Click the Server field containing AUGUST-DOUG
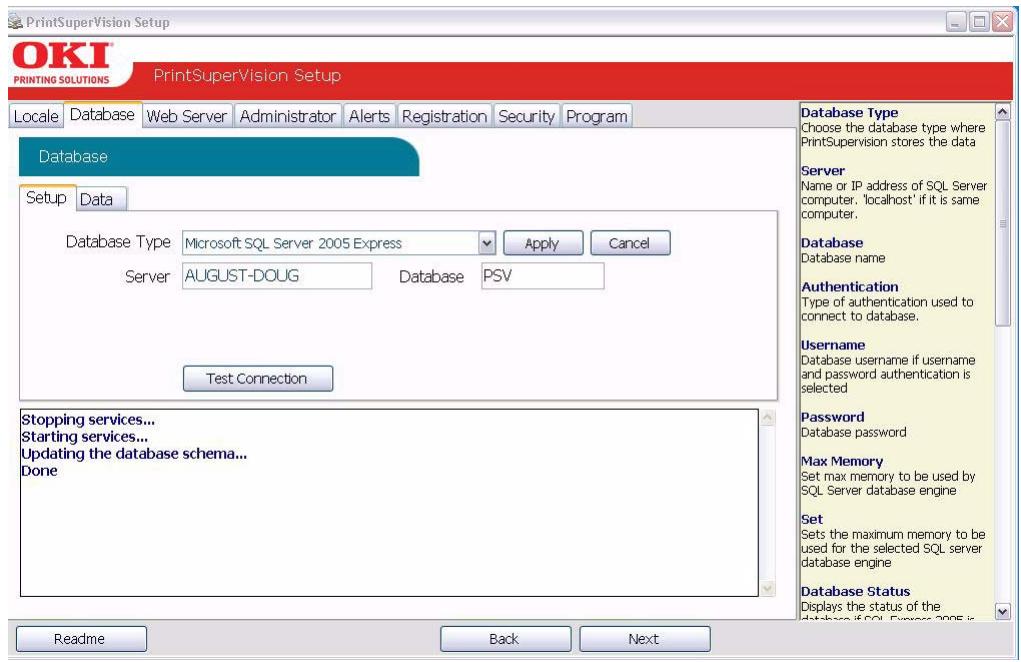Image resolution: width=1021 pixels, height=662 pixels. click(277, 276)
